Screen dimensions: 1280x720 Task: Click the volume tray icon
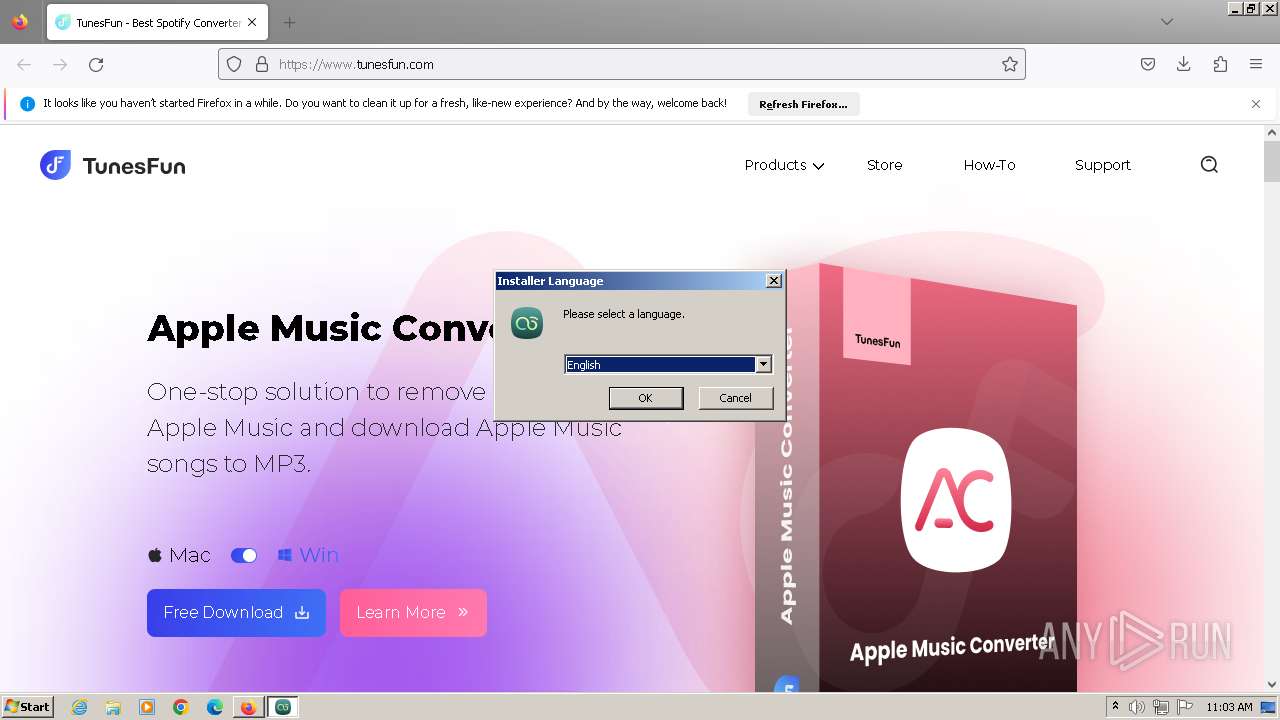pyautogui.click(x=1137, y=707)
